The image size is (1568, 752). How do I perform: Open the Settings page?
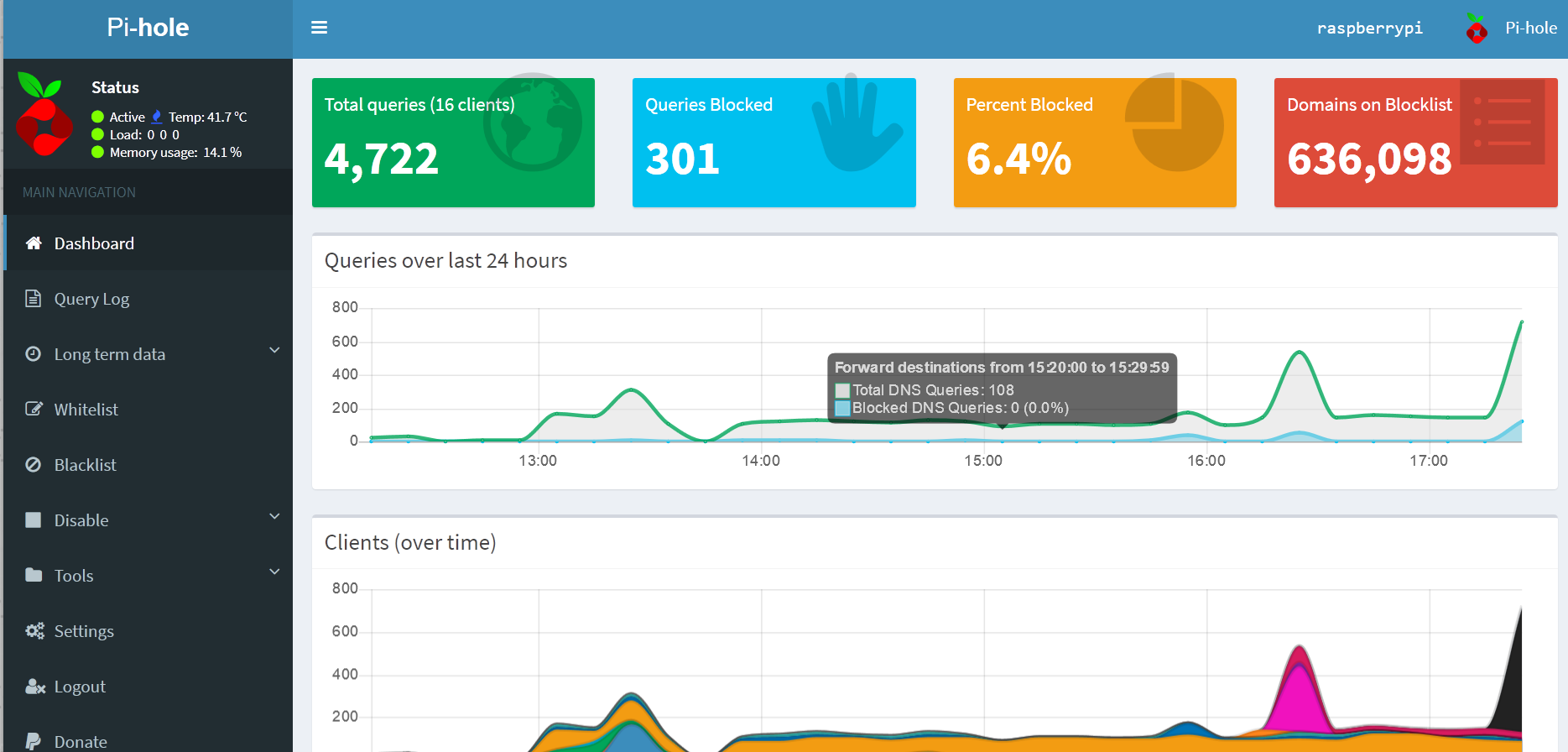coord(148,631)
